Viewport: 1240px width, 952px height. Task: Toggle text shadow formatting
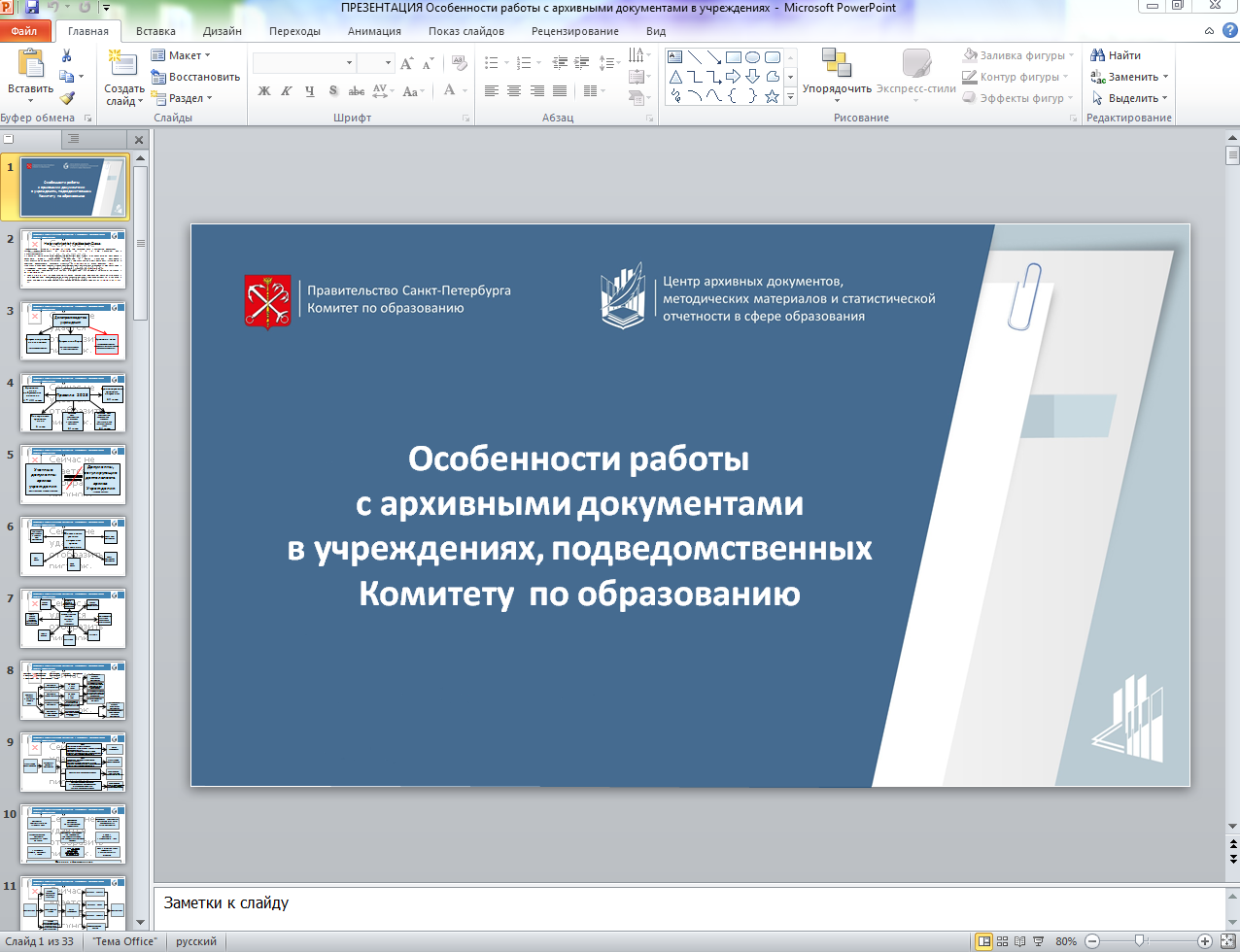click(332, 90)
